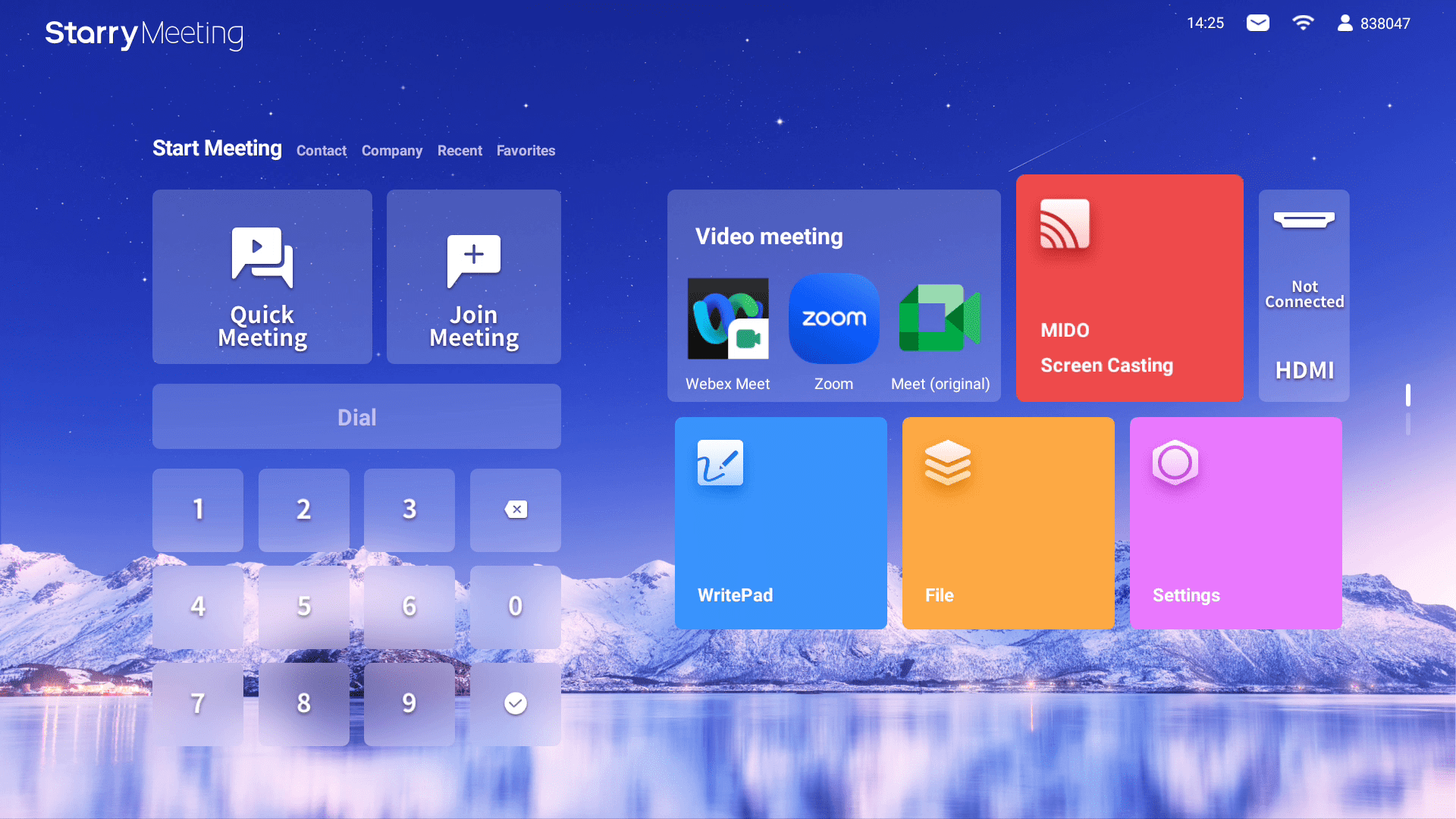Switch to the Favorites tab
The image size is (1456, 819).
pos(526,151)
